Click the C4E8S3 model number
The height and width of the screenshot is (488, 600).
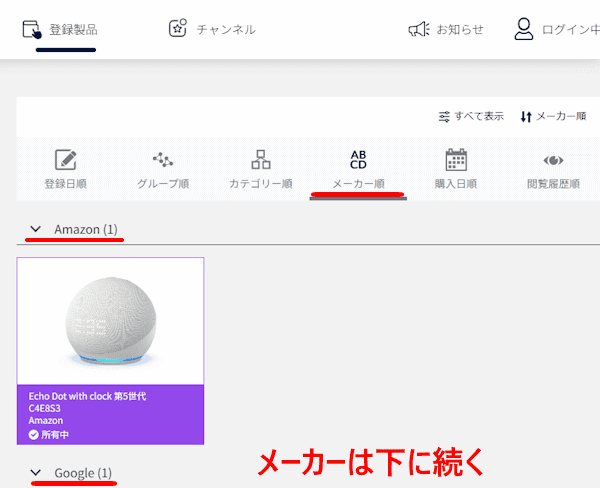[x=44, y=408]
